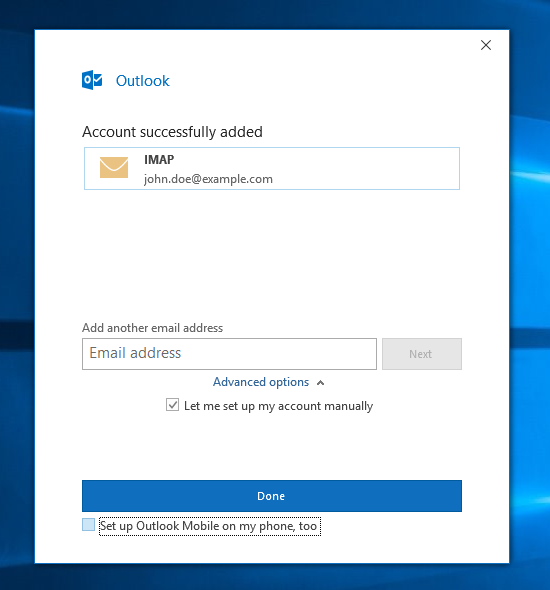Screen dimensions: 550x590
Task: Click the yellow envelope account icon
Action: [114, 167]
